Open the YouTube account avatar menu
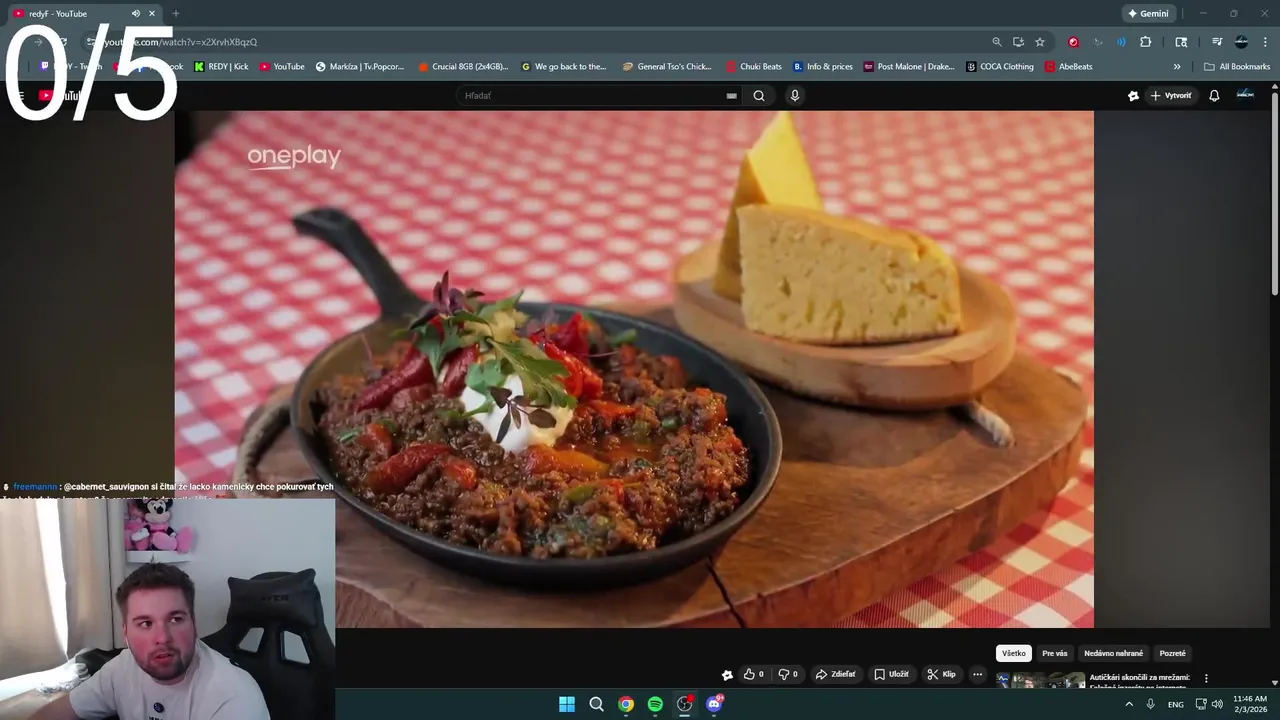1280x720 pixels. tap(1245, 95)
